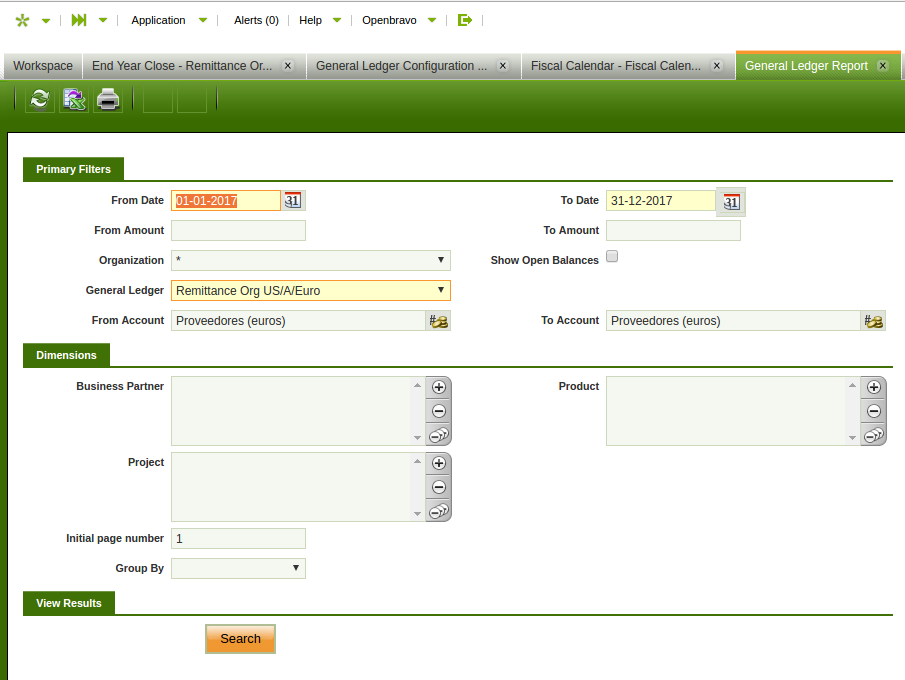
Task: Open the To Date calendar picker
Action: pos(731,202)
